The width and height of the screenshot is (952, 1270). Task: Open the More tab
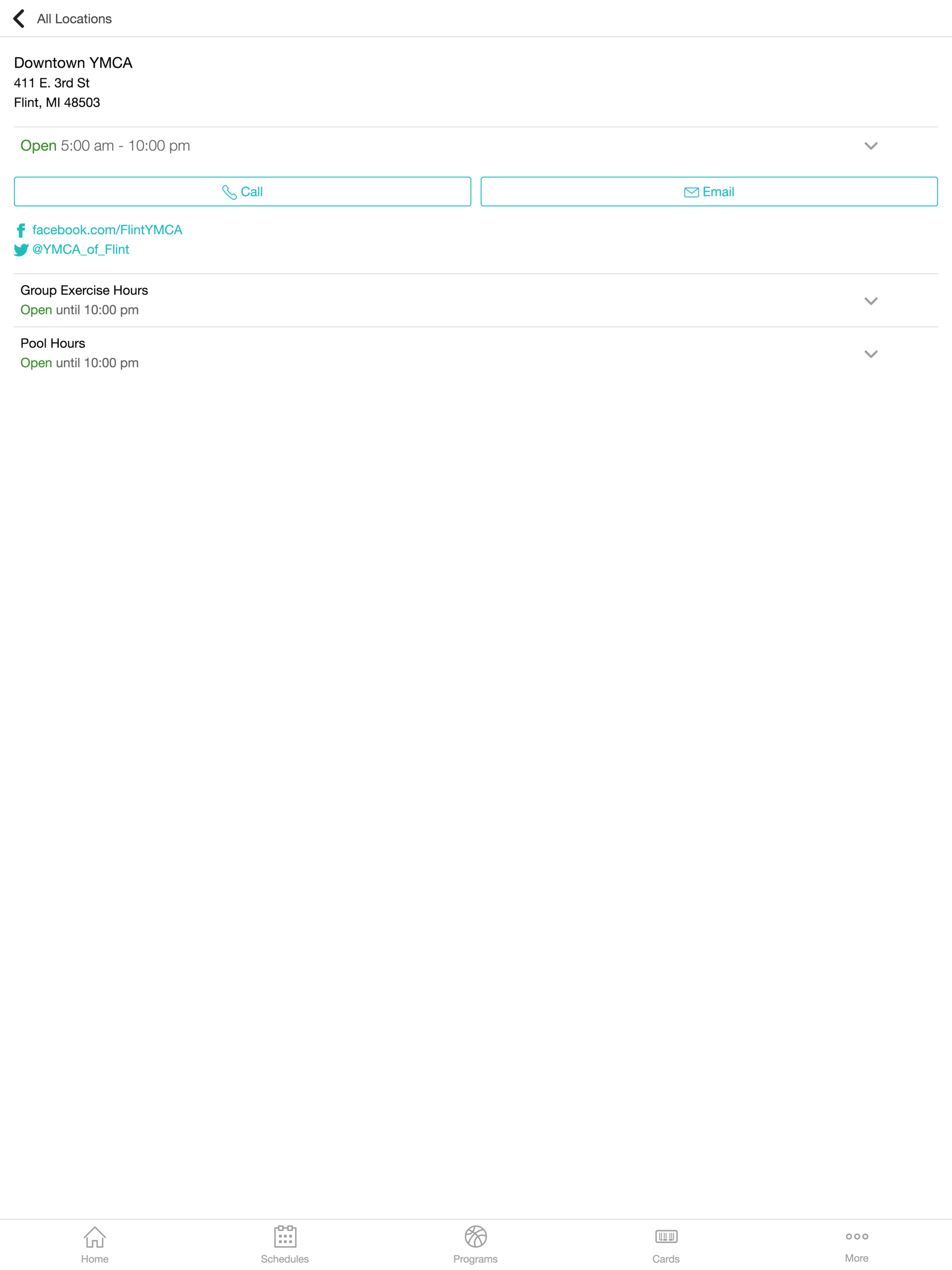(857, 1245)
